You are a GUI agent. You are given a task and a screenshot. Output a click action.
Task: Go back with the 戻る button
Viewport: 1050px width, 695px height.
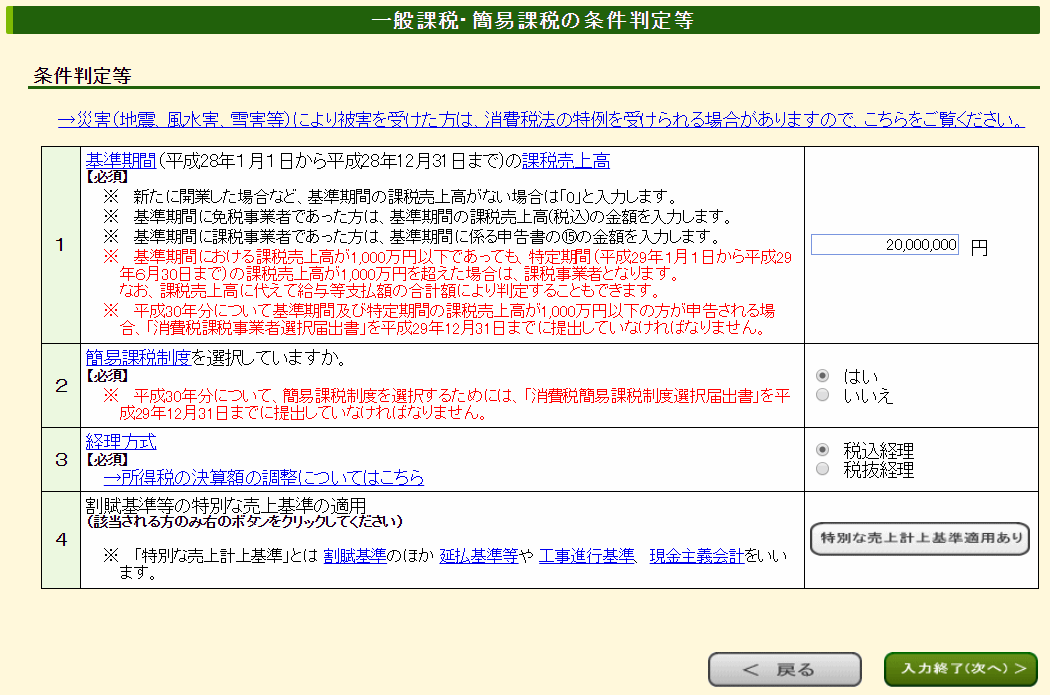pyautogui.click(x=784, y=669)
